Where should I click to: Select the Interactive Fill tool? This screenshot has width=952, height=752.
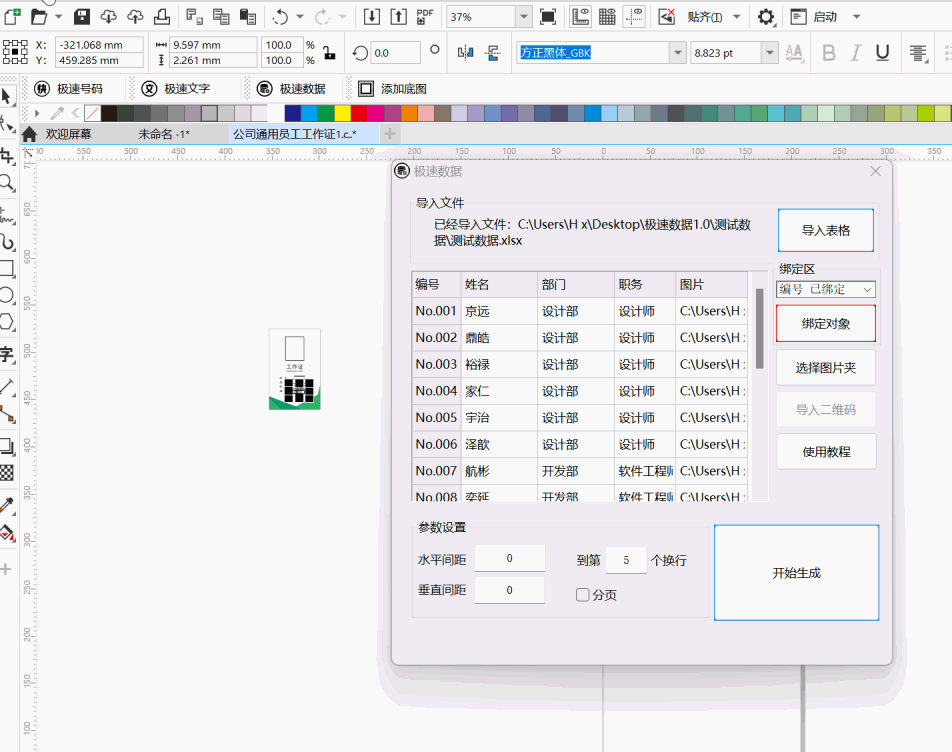click(x=7, y=533)
